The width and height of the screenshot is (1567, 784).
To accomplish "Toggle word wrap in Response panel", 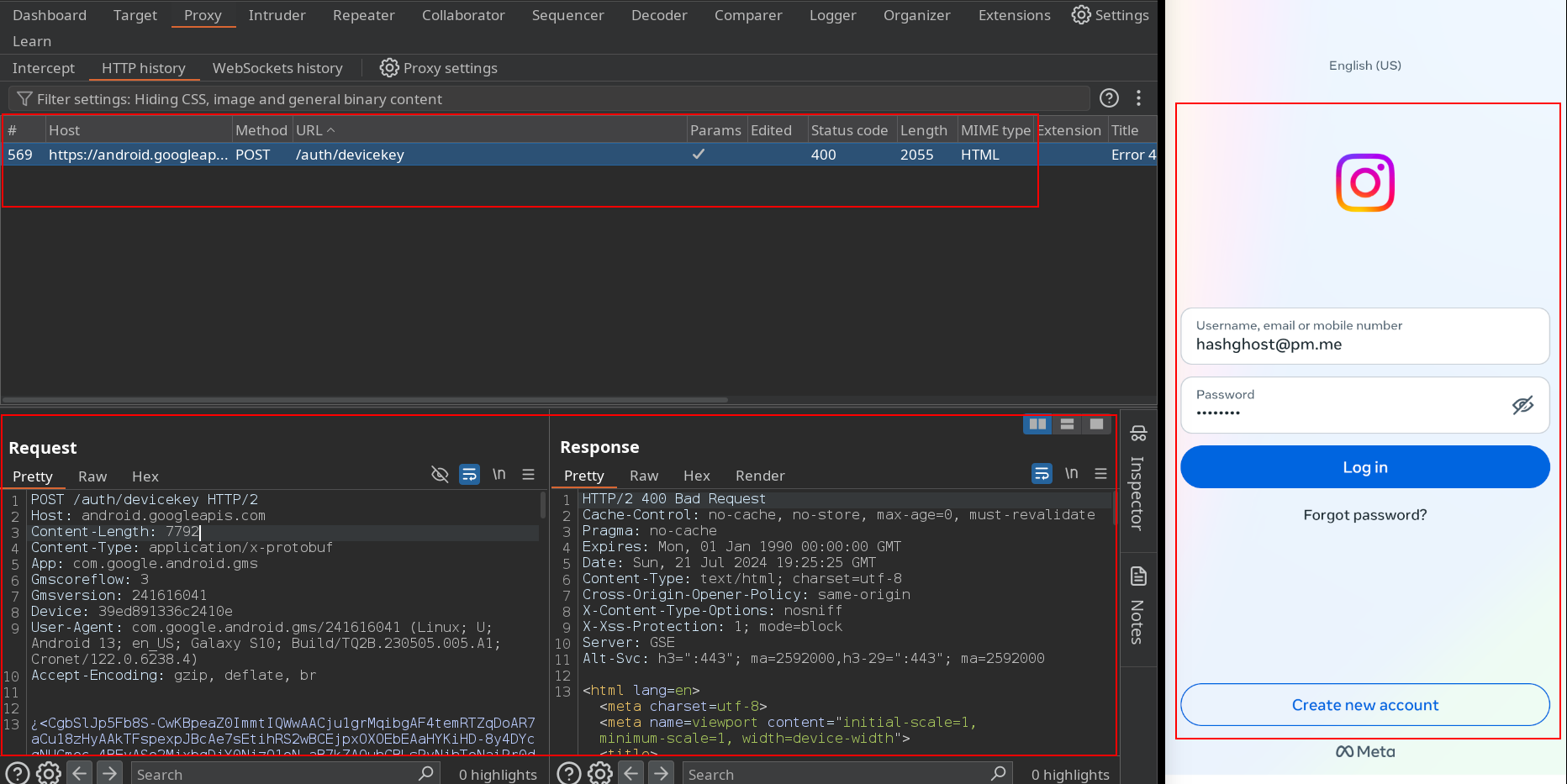I will click(1042, 474).
